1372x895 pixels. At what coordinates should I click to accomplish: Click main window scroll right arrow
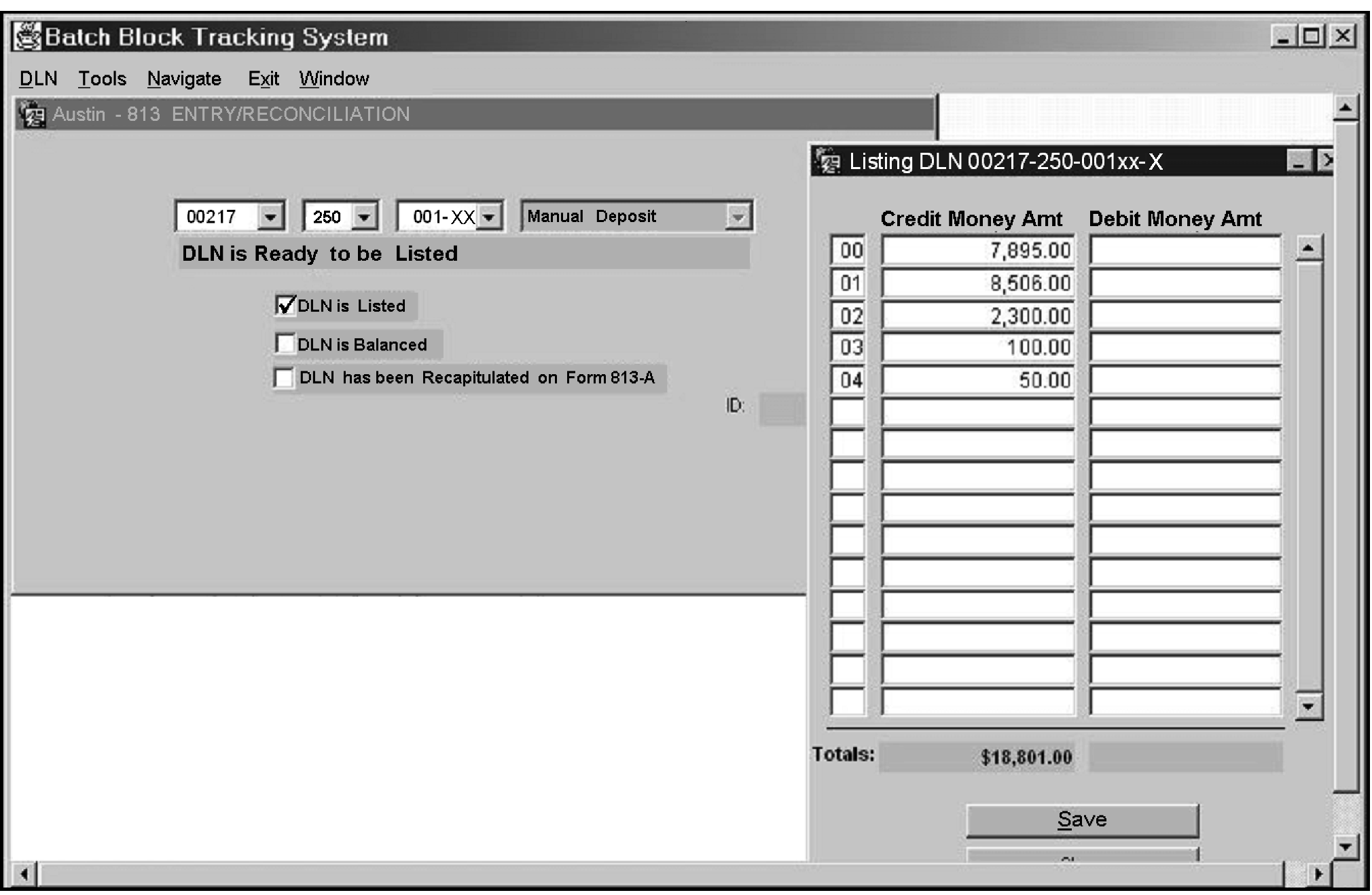[1318, 874]
